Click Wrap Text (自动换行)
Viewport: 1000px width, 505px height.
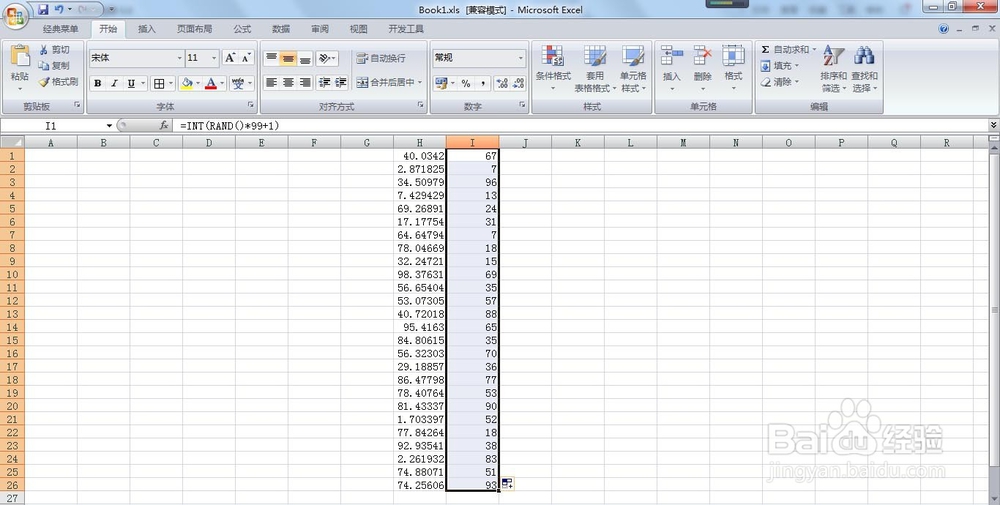381,58
